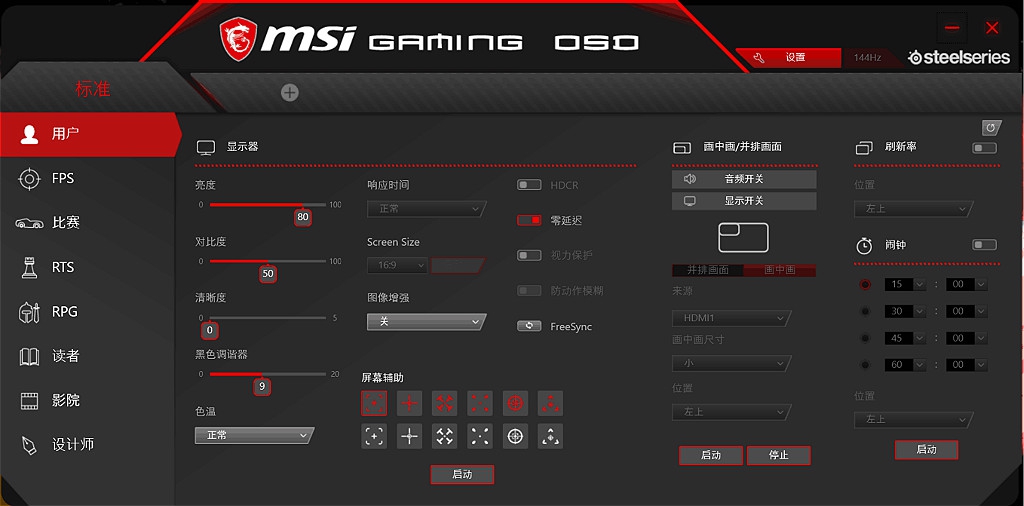
Task: Toggle the HDCR switch
Action: [529, 185]
